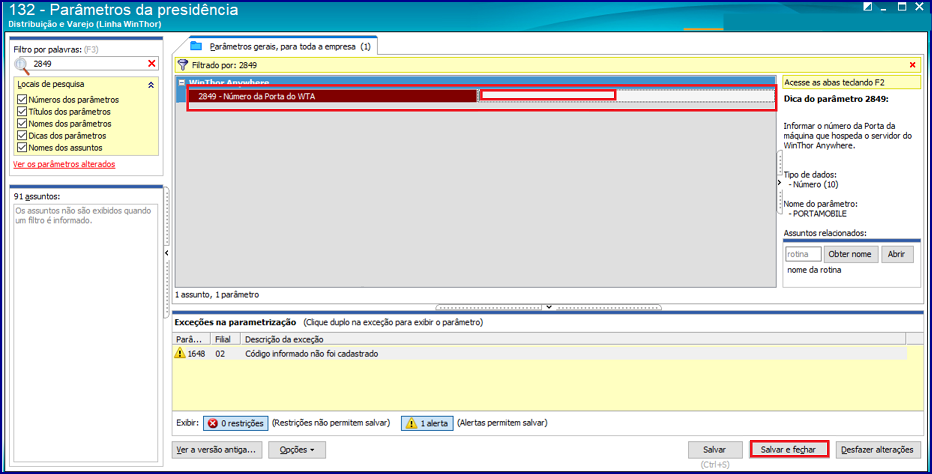The image size is (932, 474).
Task: Click 'Obter nome' button
Action: coord(850,254)
